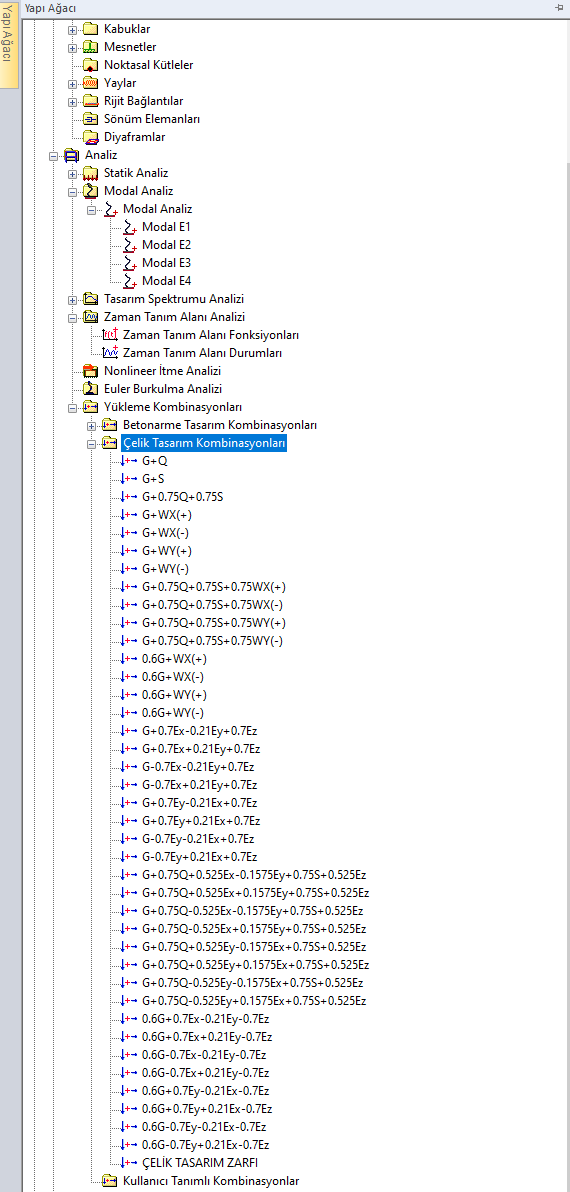Click the Euler Burkulma Analizi icon
This screenshot has width=570, height=1192.
coord(91,389)
